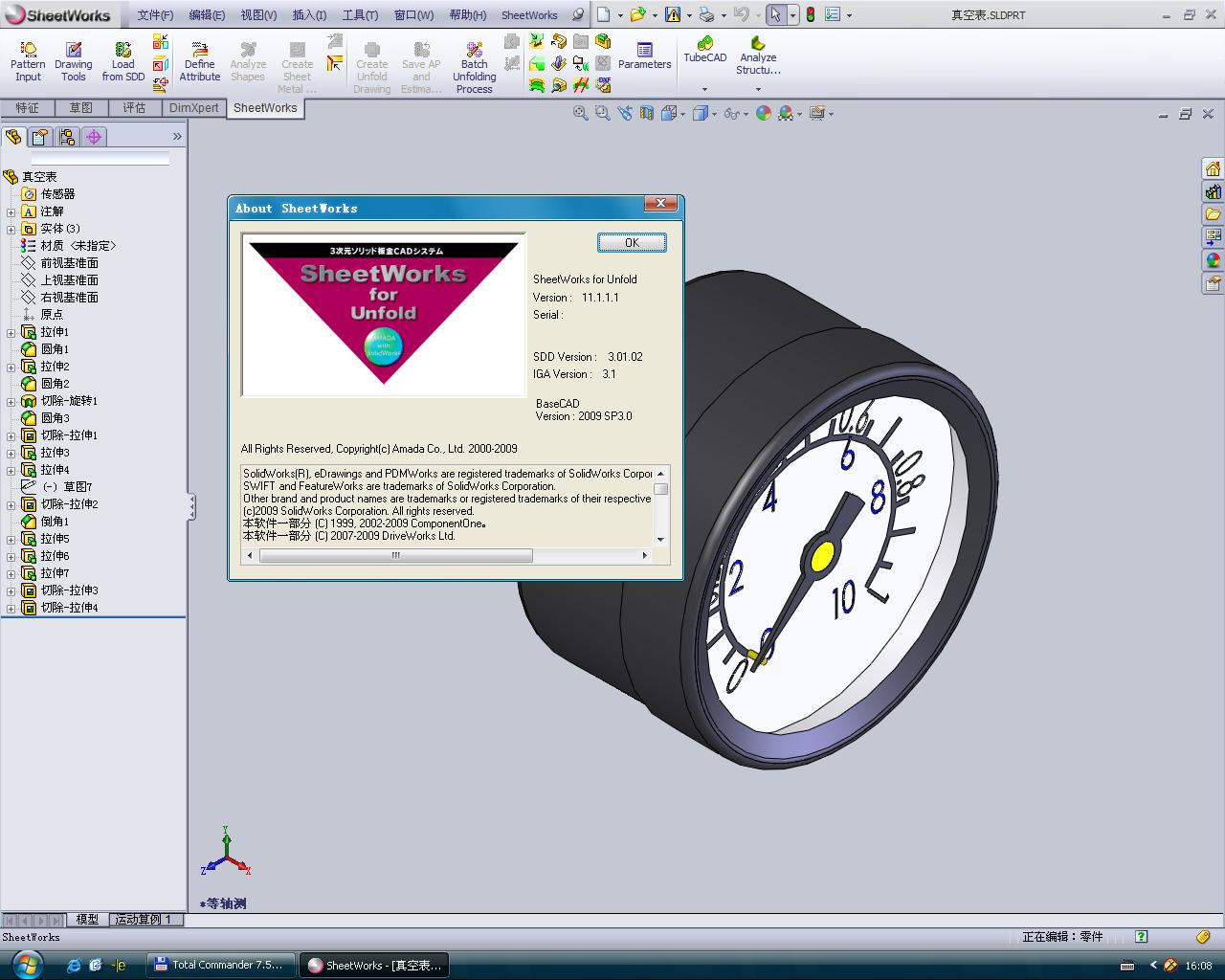Switch to Total Commander in the taskbar
Image resolution: width=1225 pixels, height=980 pixels.
(219, 965)
